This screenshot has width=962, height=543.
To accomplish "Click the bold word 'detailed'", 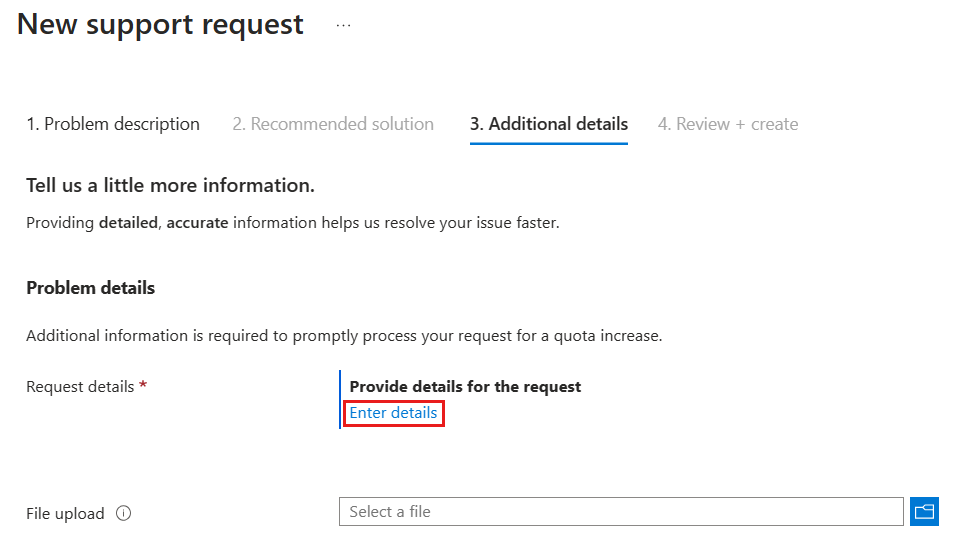I will click(x=128, y=222).
